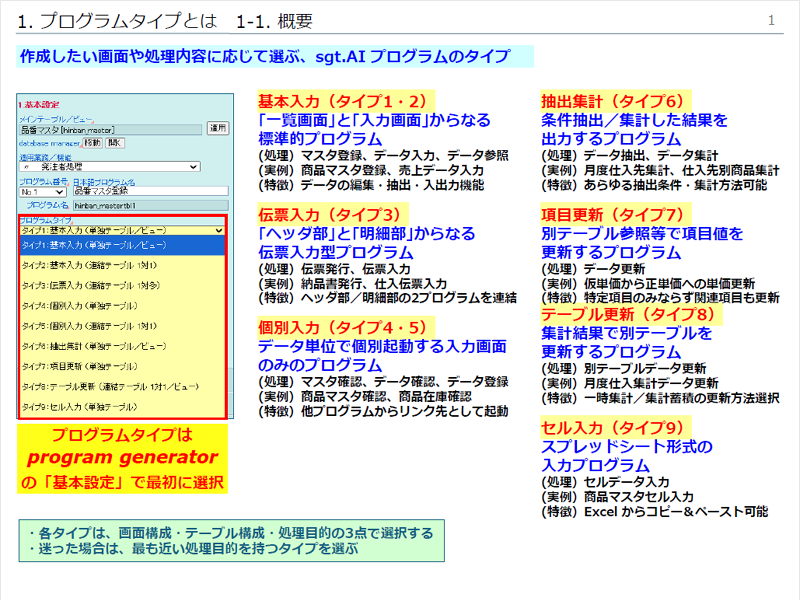Viewport: 800px width, 600px height.
Task: Click the database manager link label
Action: 49,143
